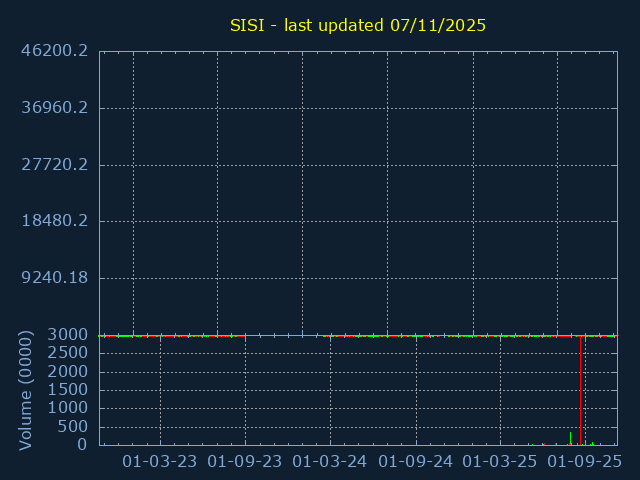The height and width of the screenshot is (480, 640).
Task: Select the 01-09-23 date label
Action: pyautogui.click(x=245, y=462)
